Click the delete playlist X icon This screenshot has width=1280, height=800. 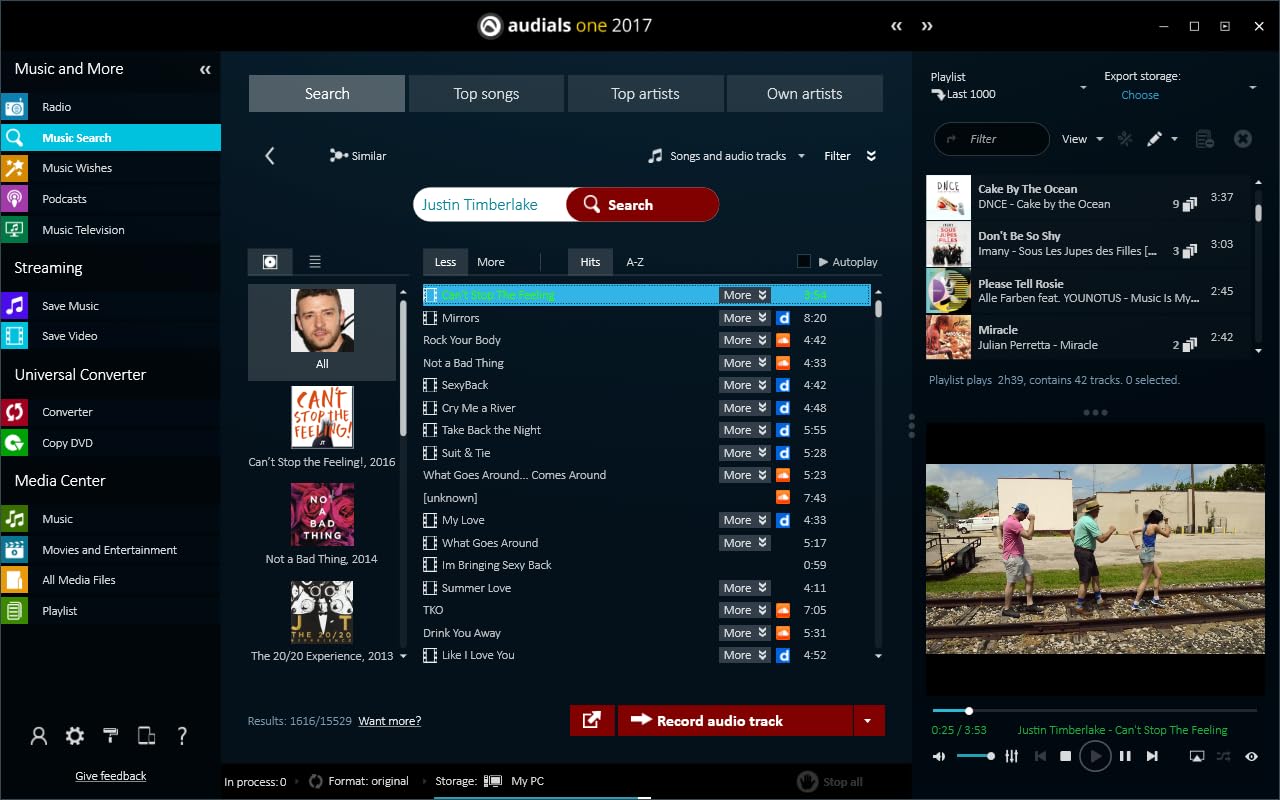(1243, 139)
